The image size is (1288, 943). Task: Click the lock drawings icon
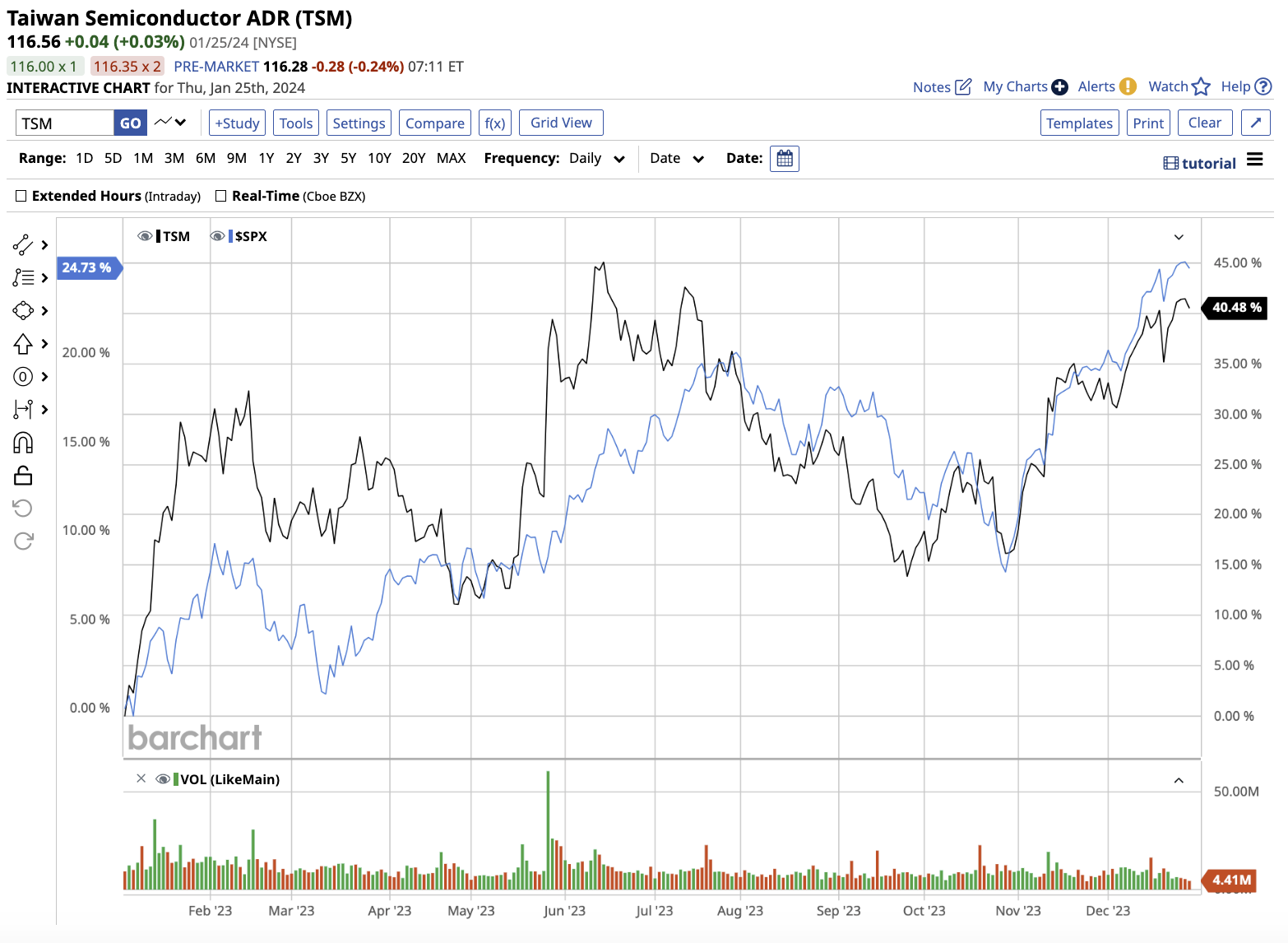[23, 476]
